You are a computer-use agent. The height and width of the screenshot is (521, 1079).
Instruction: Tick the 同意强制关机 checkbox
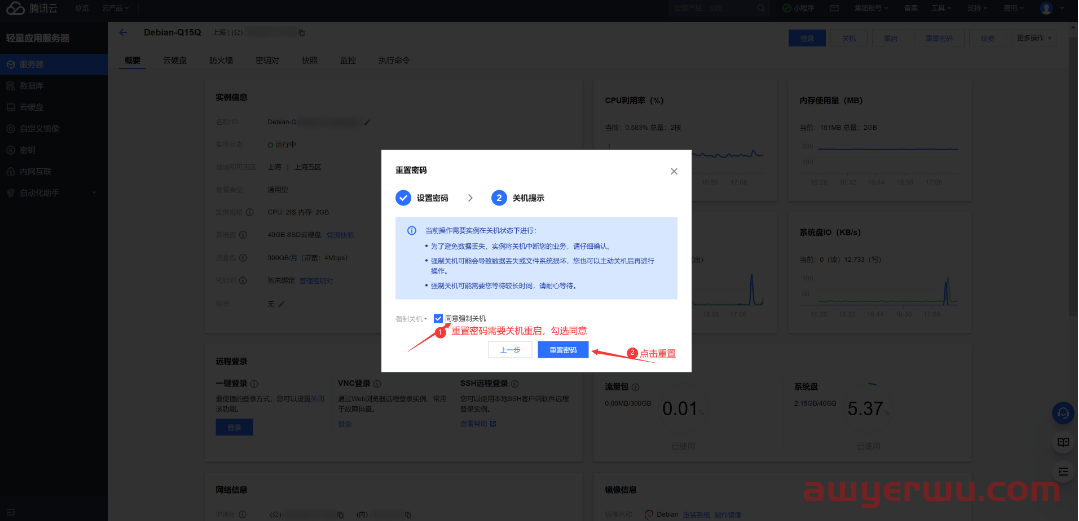coord(438,319)
